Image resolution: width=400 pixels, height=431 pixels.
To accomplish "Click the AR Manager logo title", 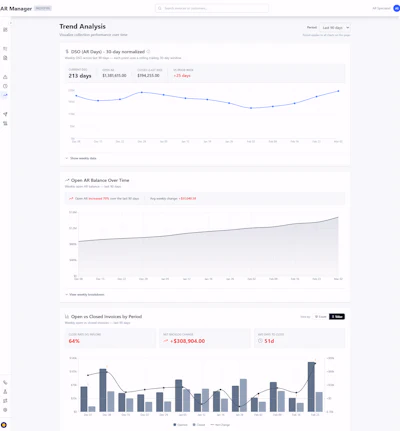I will pyautogui.click(x=16, y=9).
